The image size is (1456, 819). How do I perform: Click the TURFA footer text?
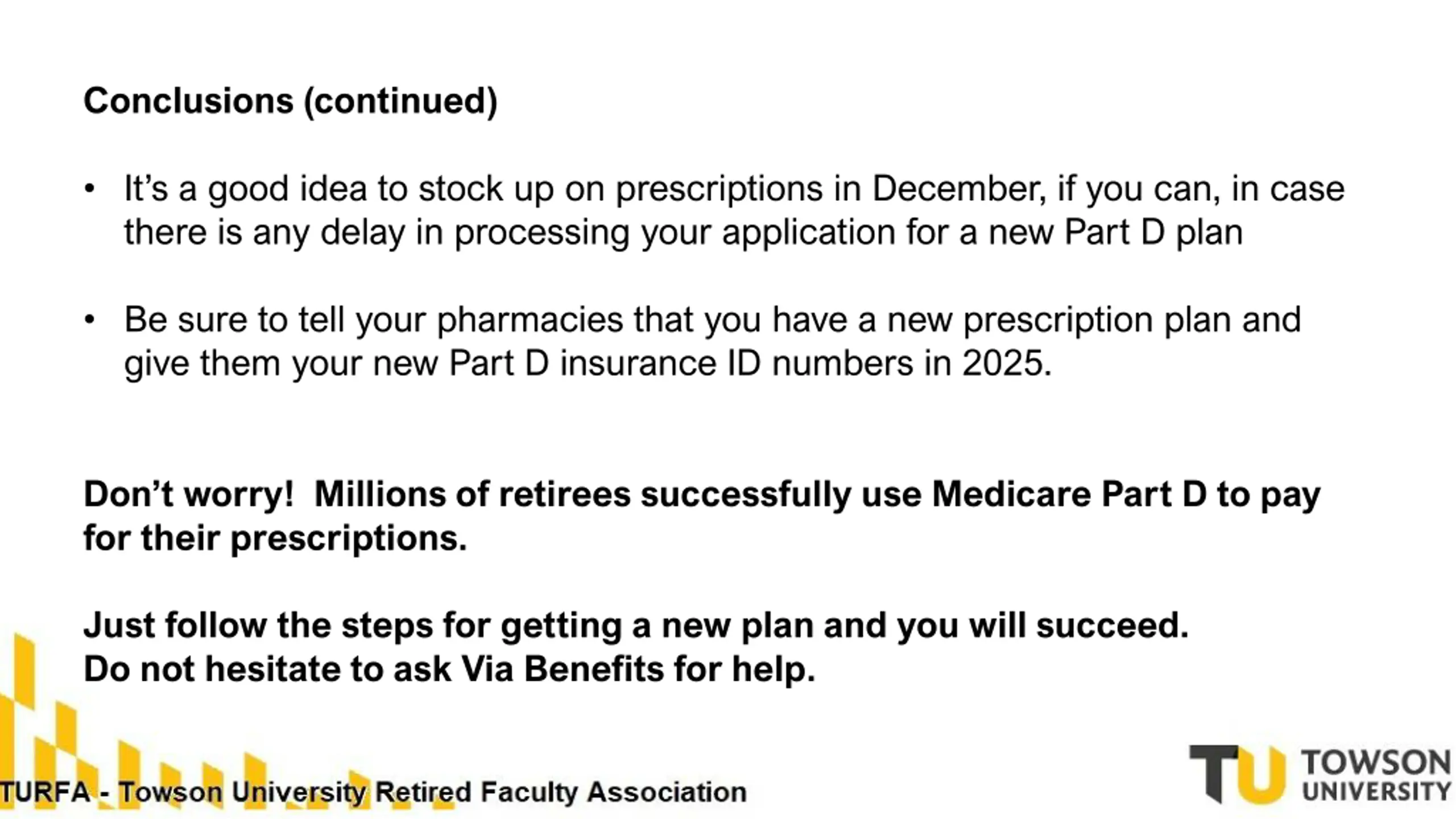(x=373, y=792)
